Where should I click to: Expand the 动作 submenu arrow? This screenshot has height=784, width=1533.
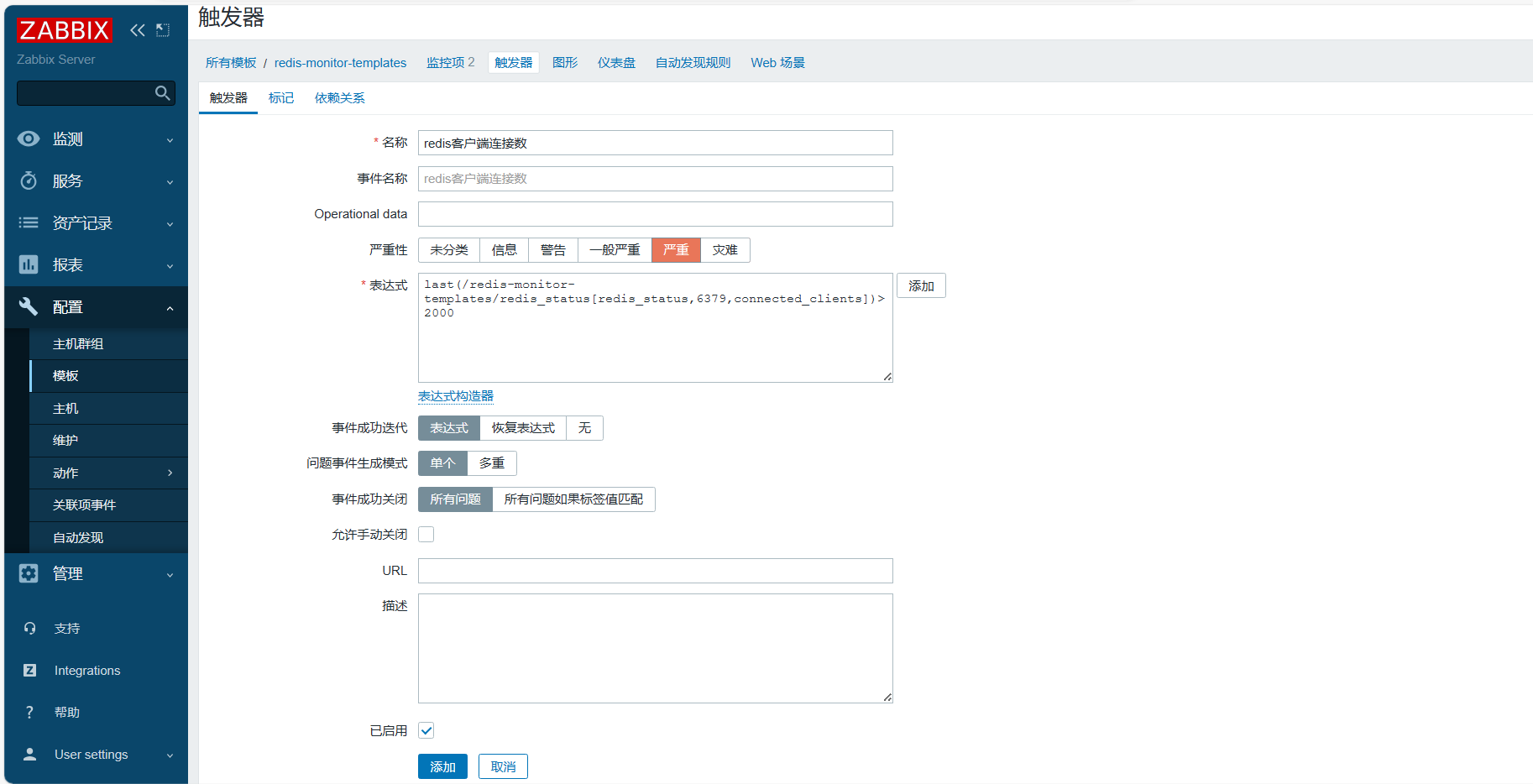pos(170,473)
